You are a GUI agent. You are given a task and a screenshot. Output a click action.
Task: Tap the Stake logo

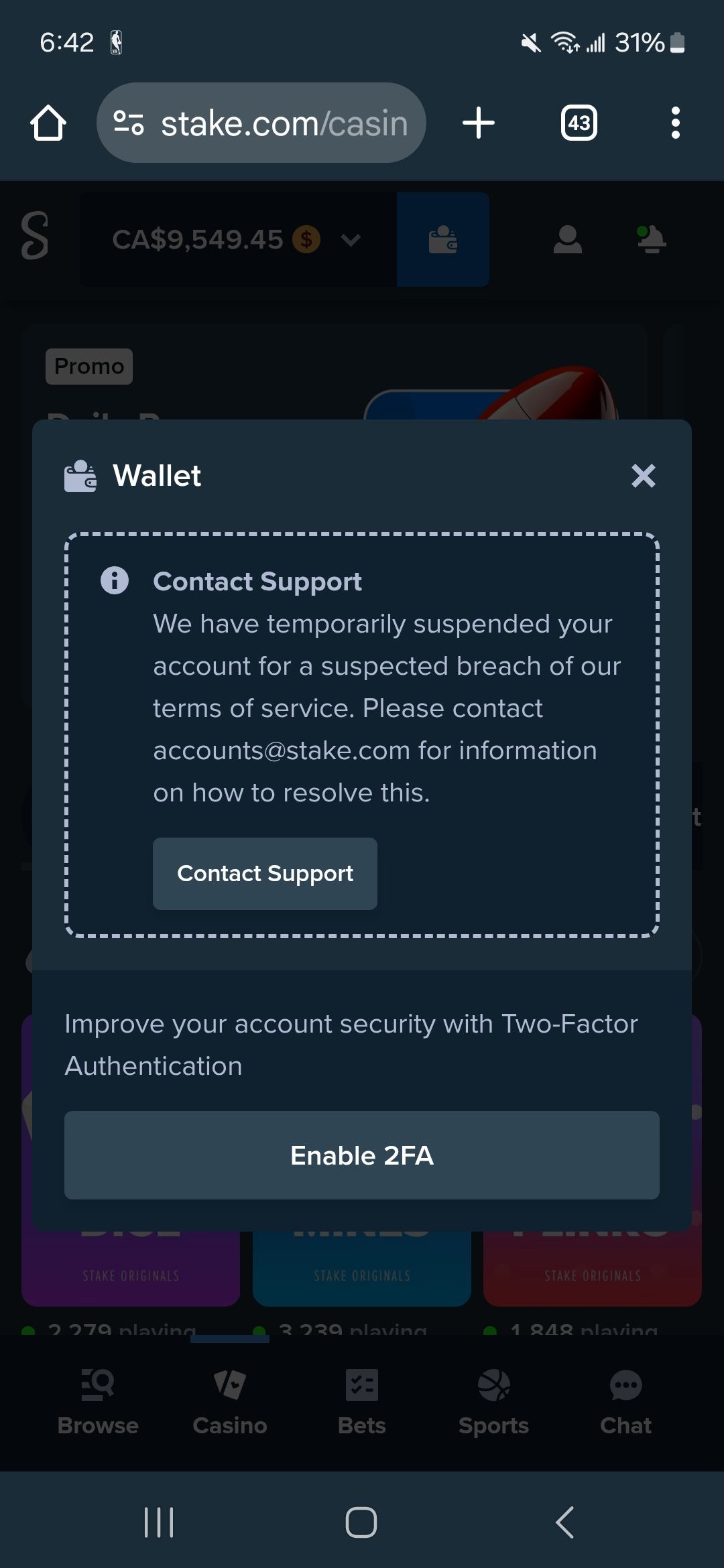(x=35, y=236)
